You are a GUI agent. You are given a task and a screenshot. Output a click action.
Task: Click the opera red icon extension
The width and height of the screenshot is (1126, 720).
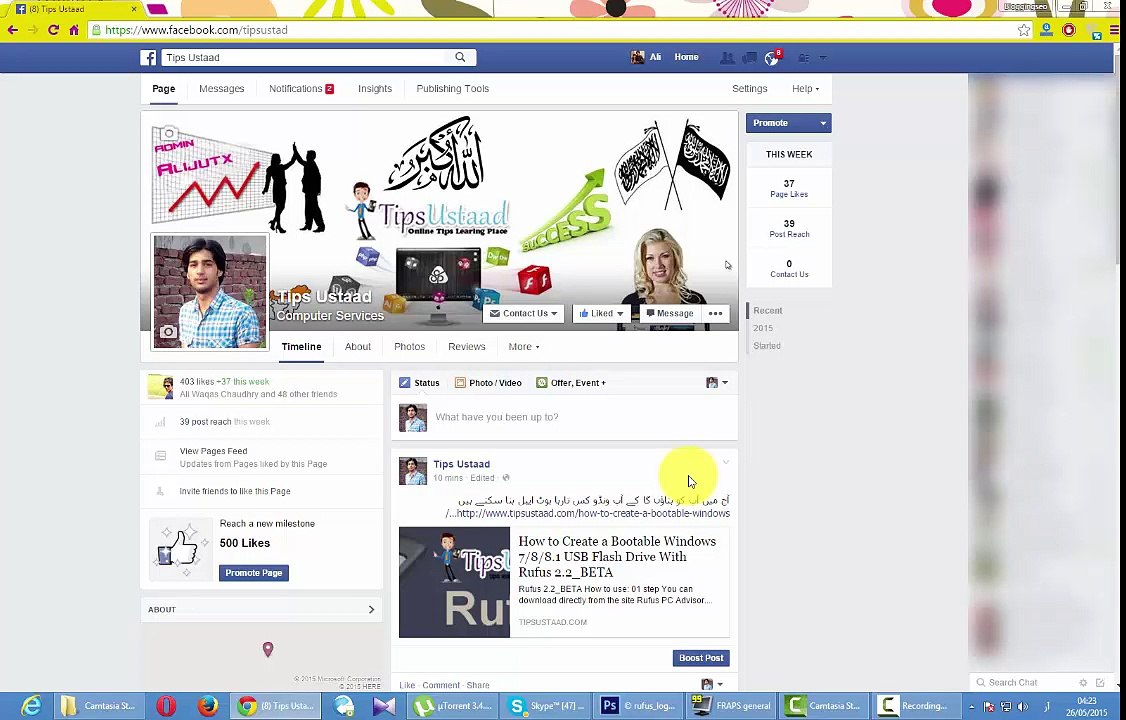click(x=1069, y=30)
